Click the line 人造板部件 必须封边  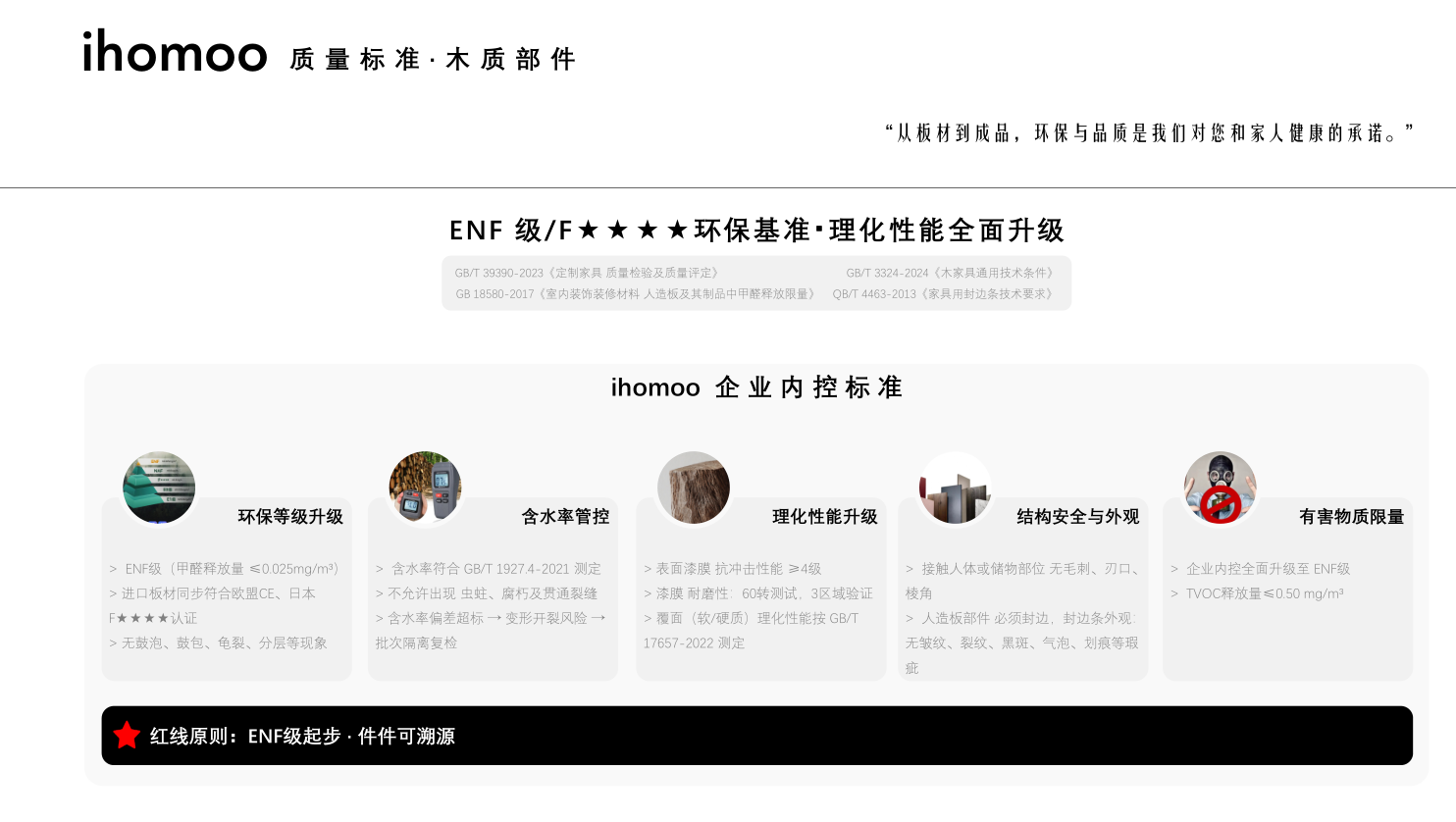(x=1022, y=642)
